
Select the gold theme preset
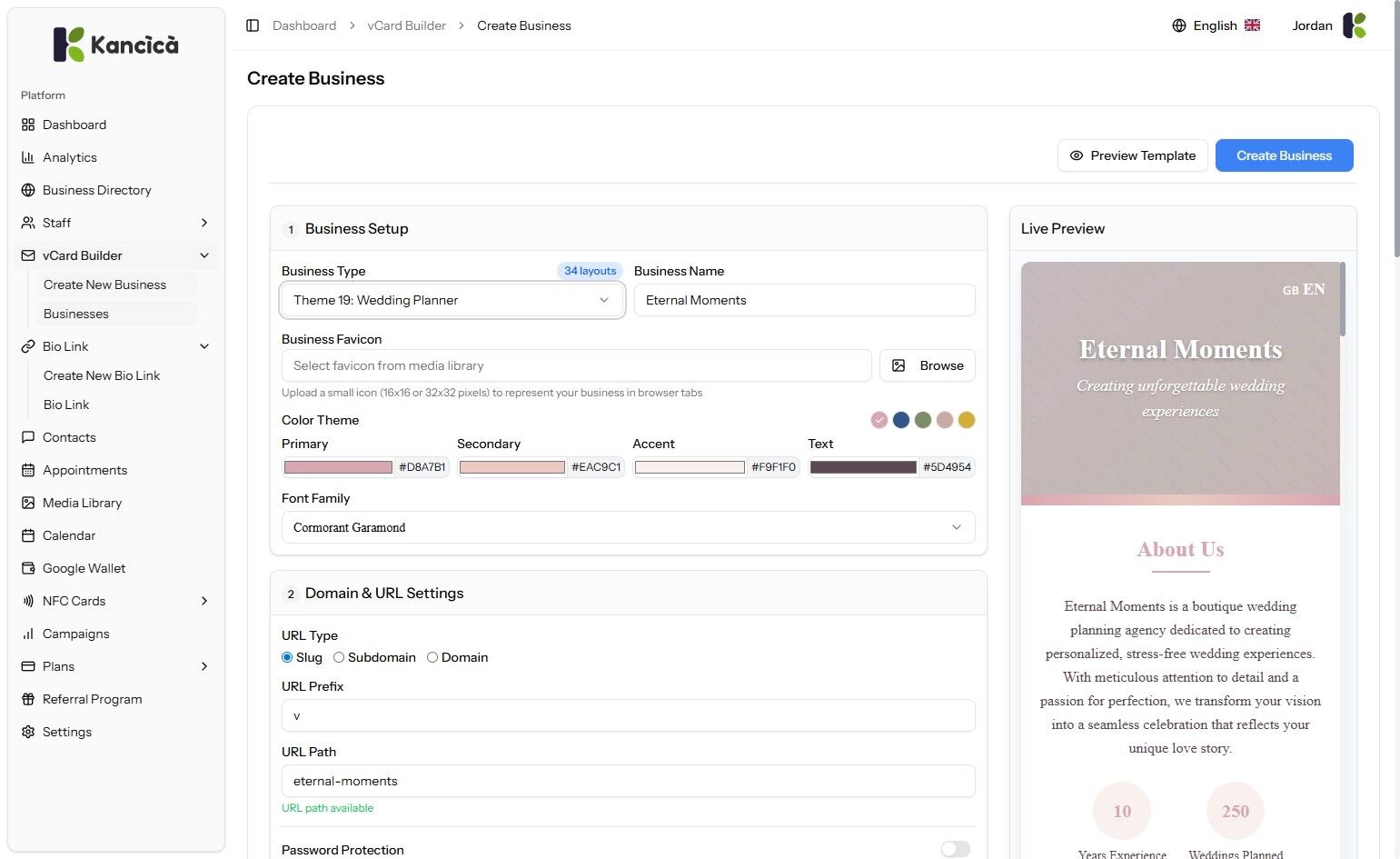coord(967,420)
